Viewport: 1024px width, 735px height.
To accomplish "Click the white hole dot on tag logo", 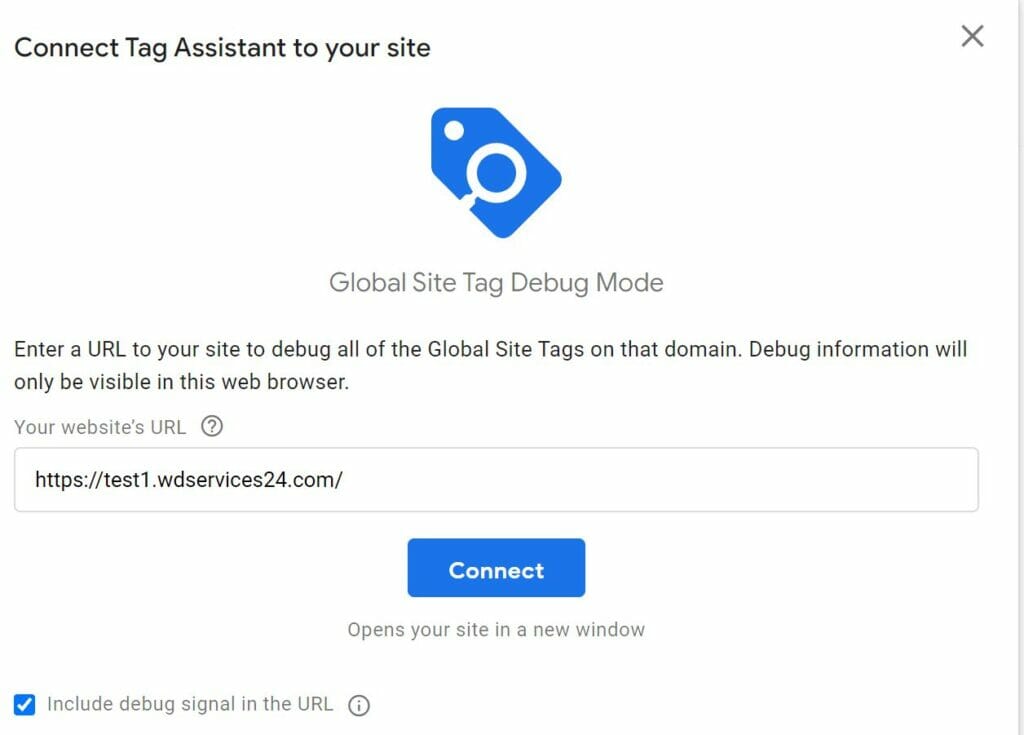I will click(454, 131).
